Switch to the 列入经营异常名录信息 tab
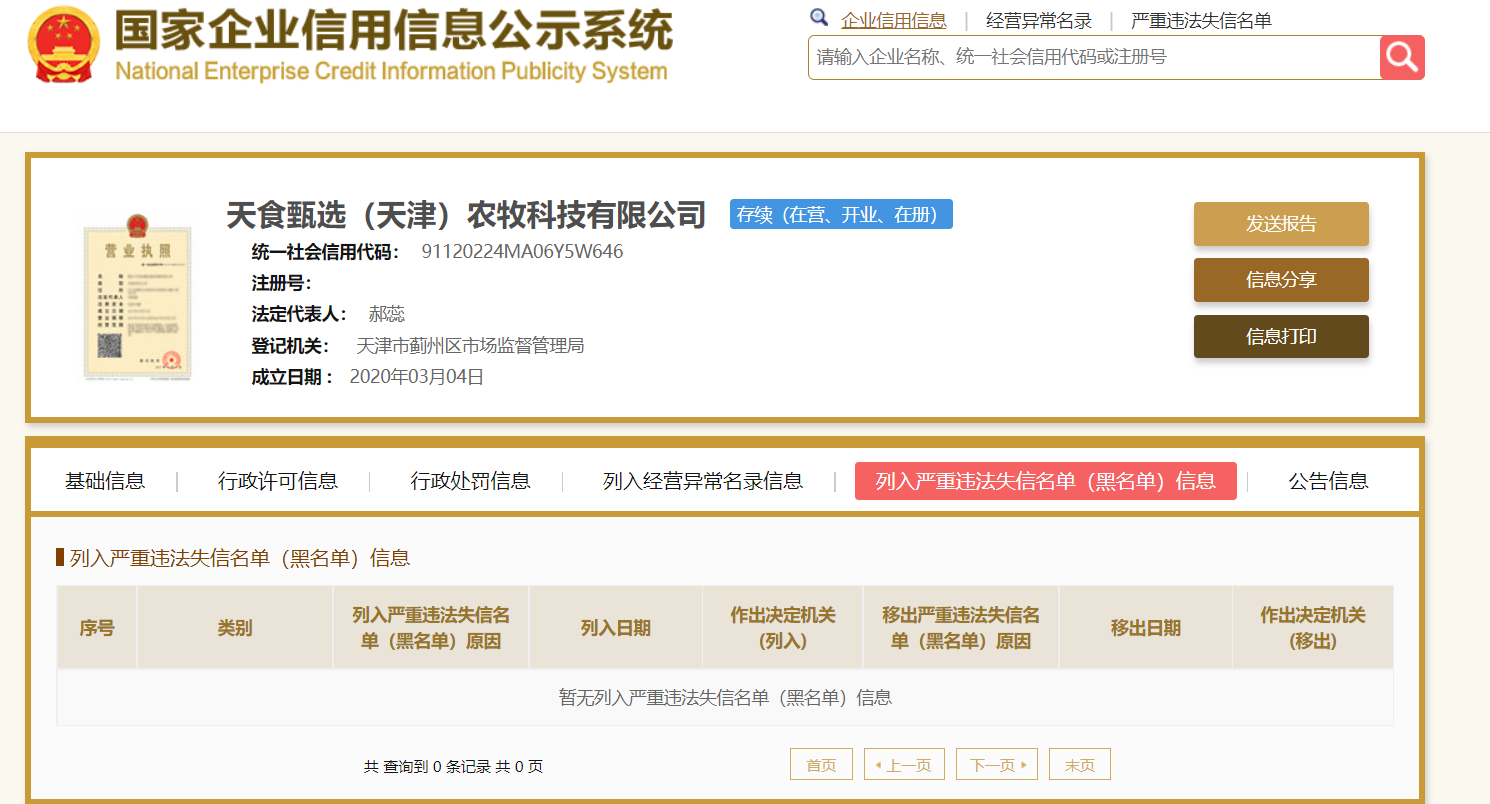The image size is (1490, 804). [x=703, y=481]
